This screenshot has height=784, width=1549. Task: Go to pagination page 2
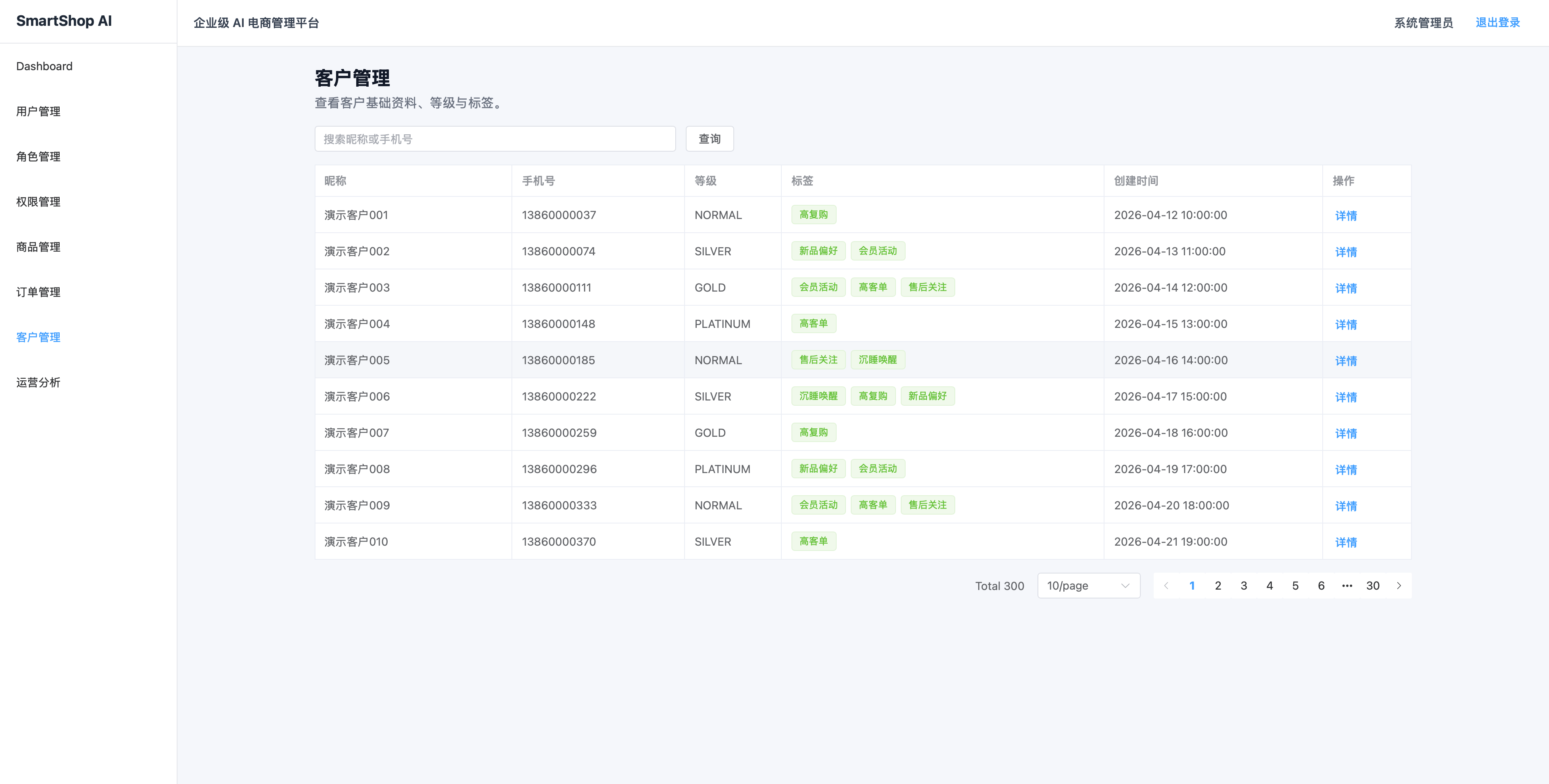(x=1218, y=586)
